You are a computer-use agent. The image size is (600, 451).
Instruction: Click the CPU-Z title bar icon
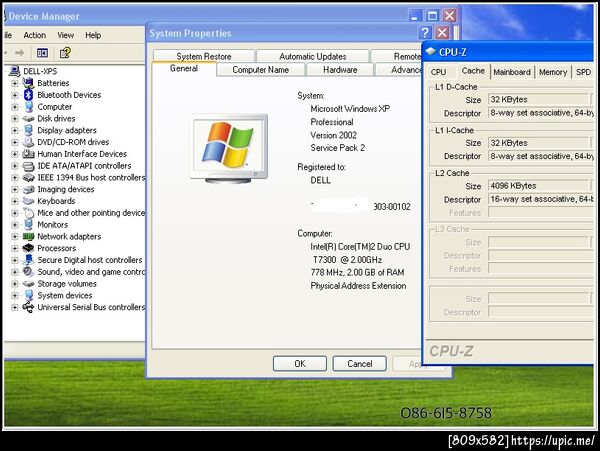(431, 51)
